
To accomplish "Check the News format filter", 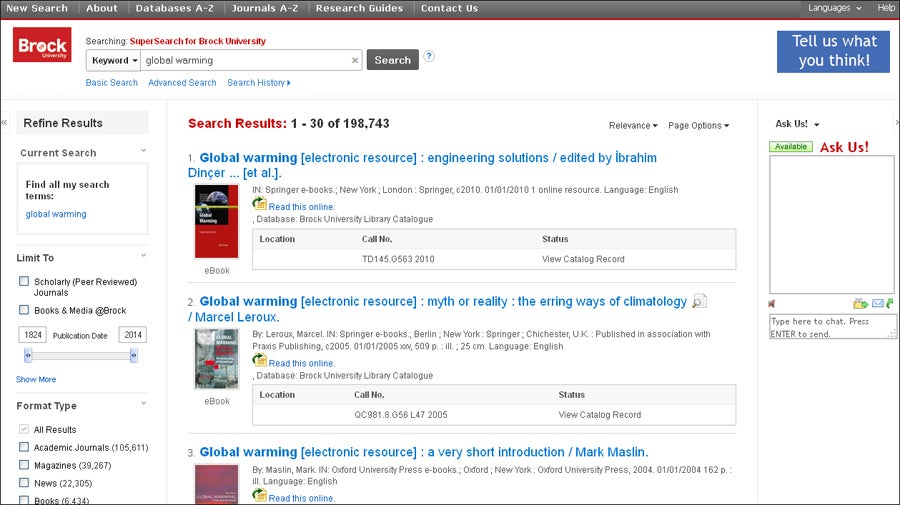I will coord(24,483).
